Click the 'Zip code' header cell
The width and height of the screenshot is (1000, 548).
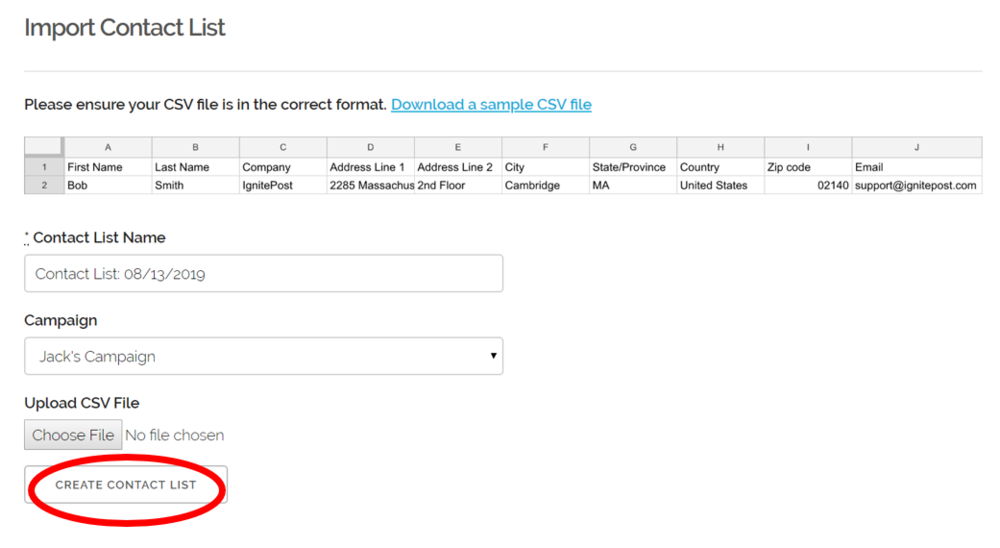[808, 167]
